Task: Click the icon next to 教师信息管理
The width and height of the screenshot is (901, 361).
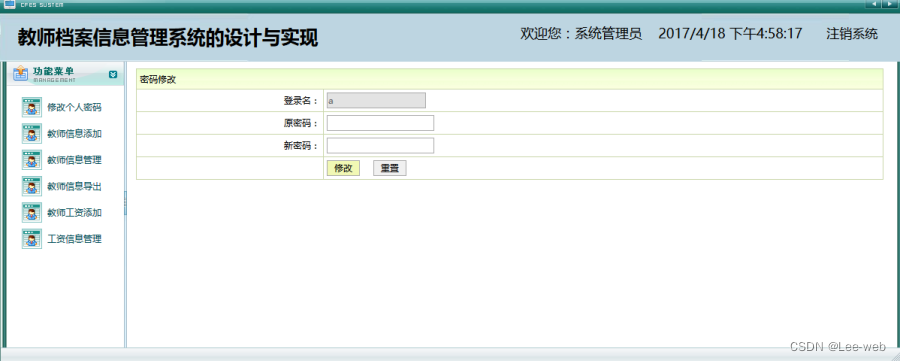Action: click(32, 160)
